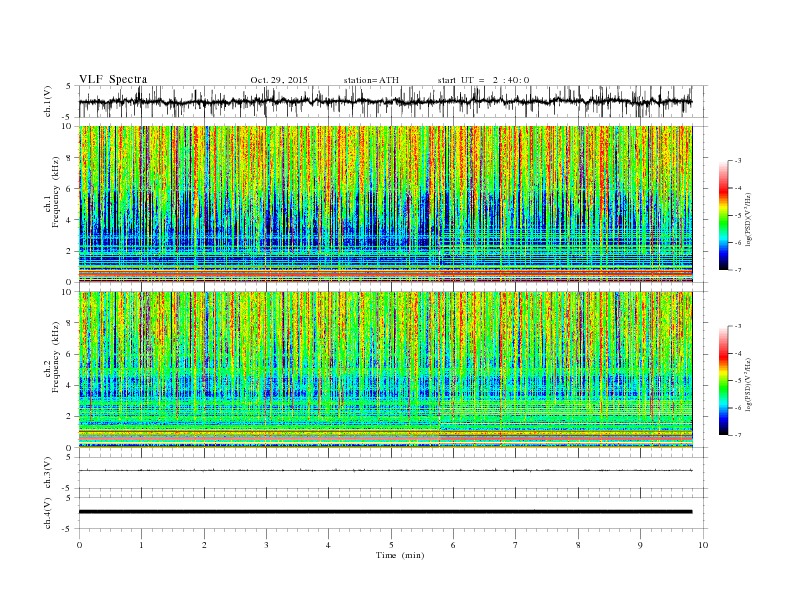Viewport: 792px width, 612px height.
Task: Click time axis tick label "10" at right end
Action: (703, 545)
